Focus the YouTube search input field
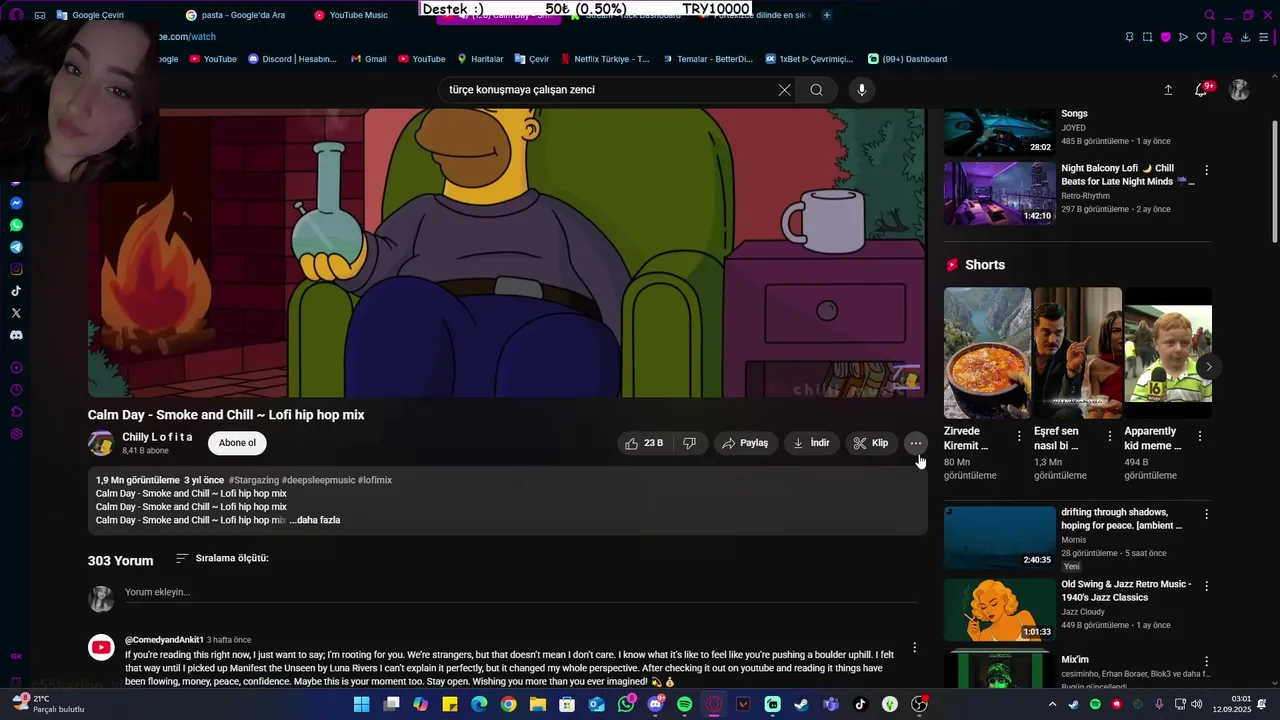This screenshot has width=1280, height=720. point(610,90)
